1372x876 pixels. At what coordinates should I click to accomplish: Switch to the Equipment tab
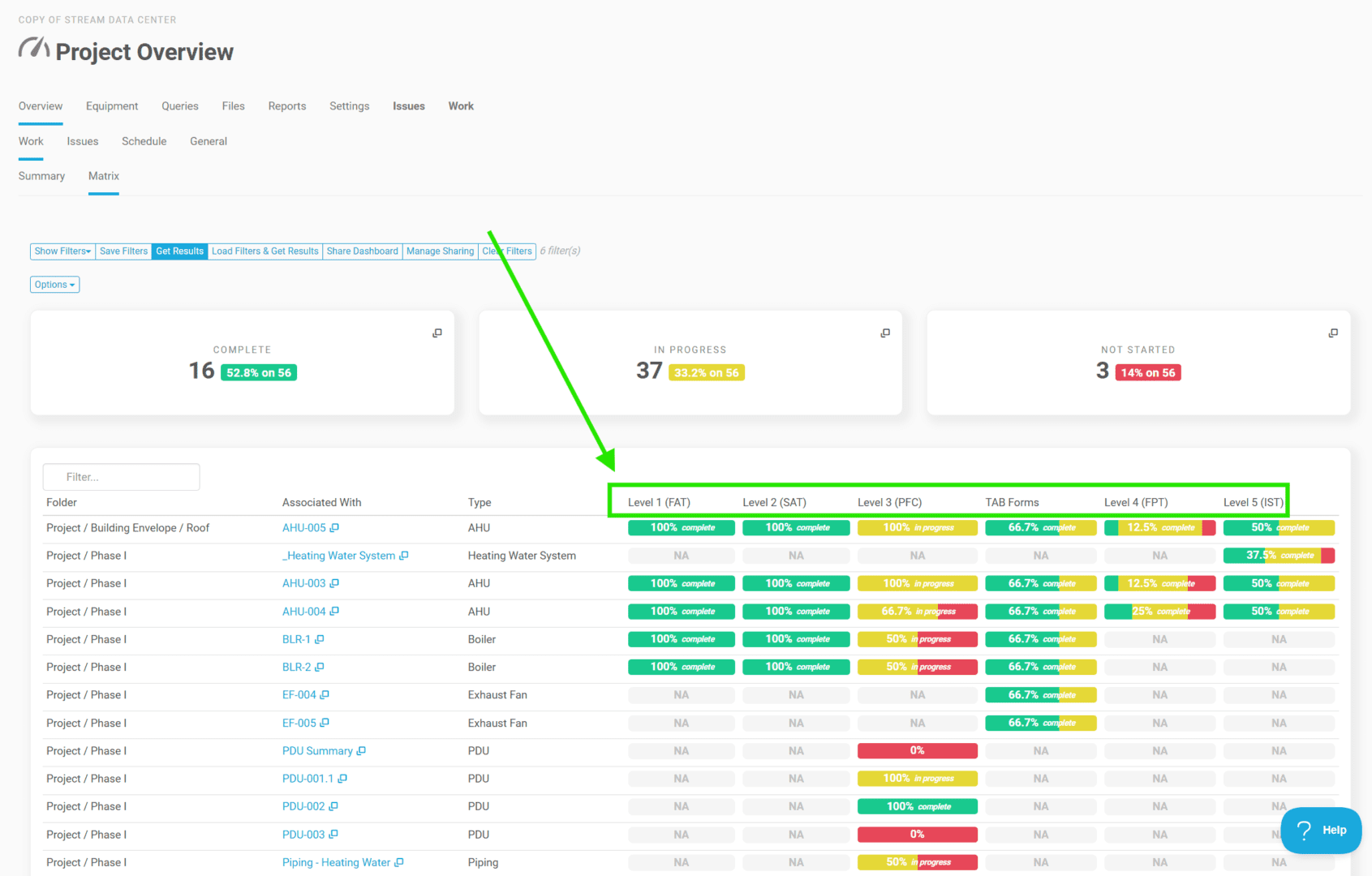click(112, 106)
